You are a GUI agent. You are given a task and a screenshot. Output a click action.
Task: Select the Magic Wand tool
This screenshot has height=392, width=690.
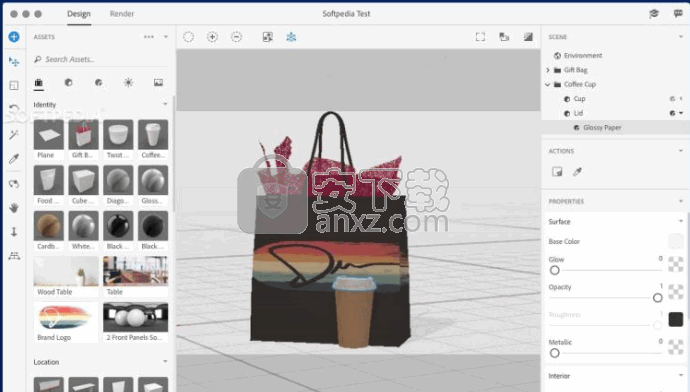[x=14, y=134]
